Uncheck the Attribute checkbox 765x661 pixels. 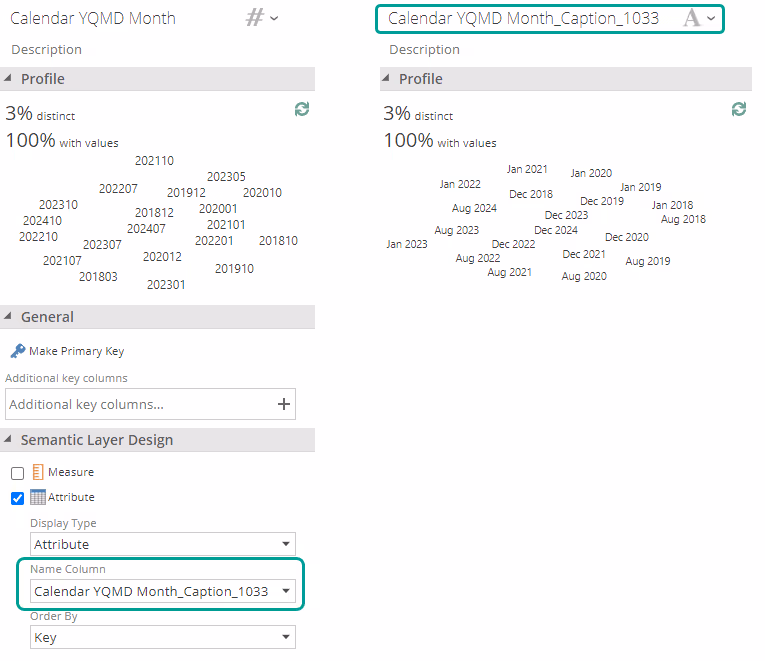coord(17,498)
